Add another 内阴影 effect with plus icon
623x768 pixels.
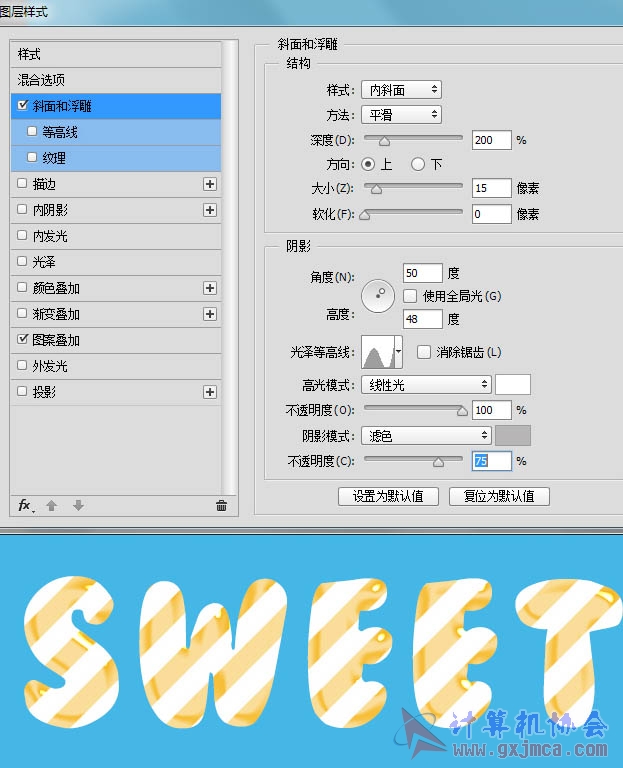coord(210,210)
